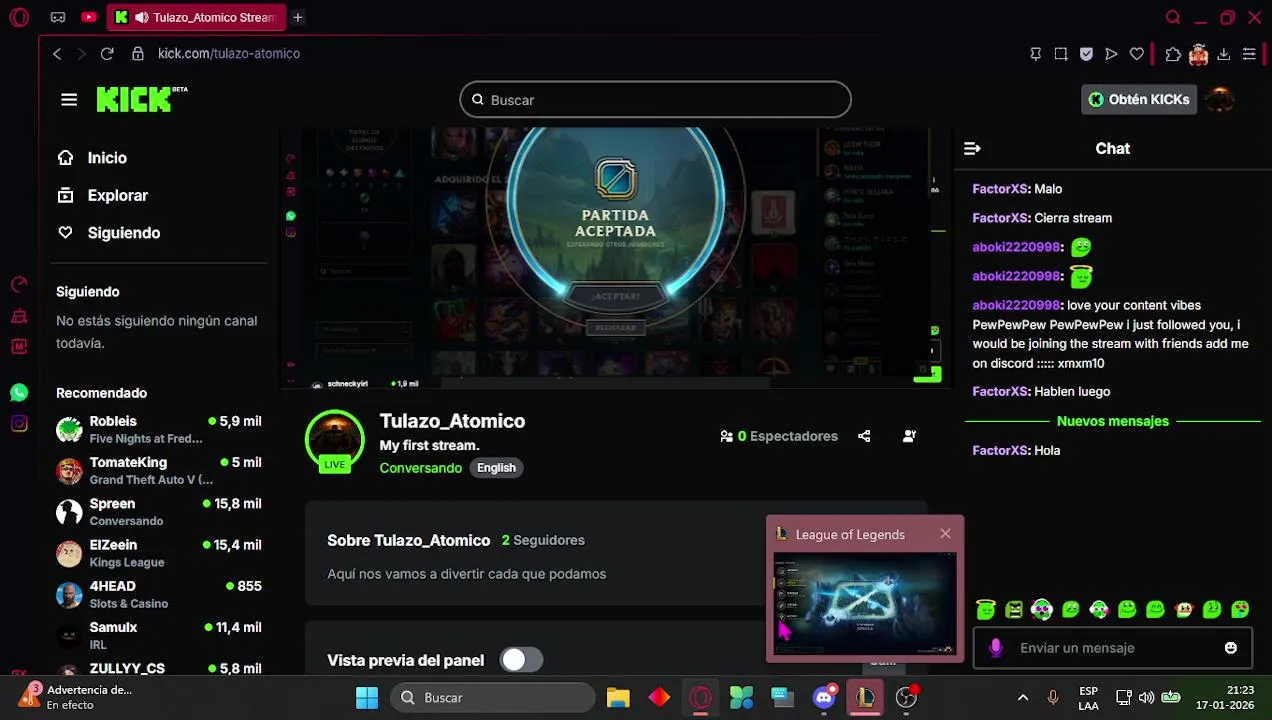Click the user icon beside the share button
The image size is (1272, 720).
(x=909, y=436)
